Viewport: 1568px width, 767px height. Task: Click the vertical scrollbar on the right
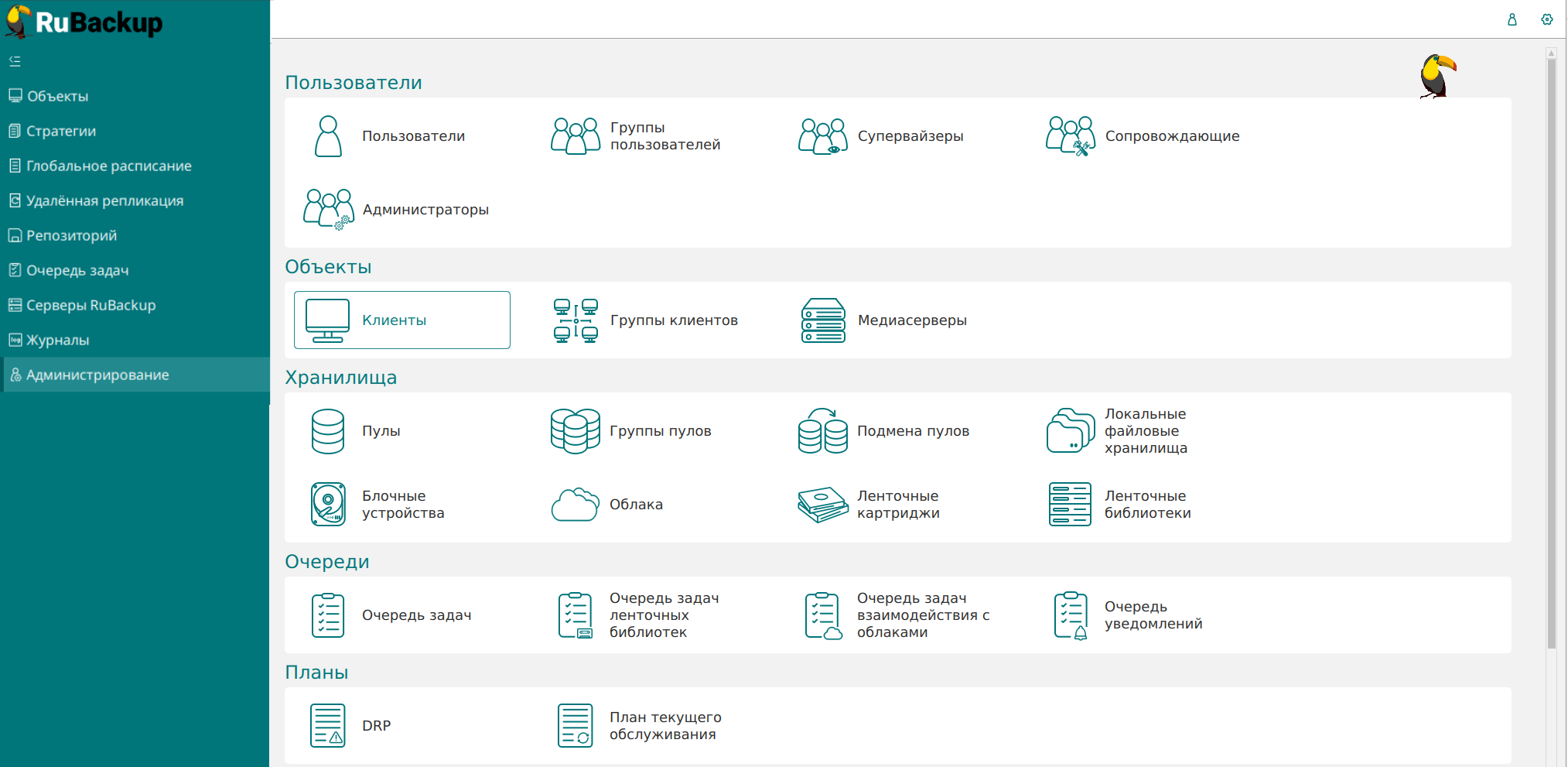[1551, 348]
